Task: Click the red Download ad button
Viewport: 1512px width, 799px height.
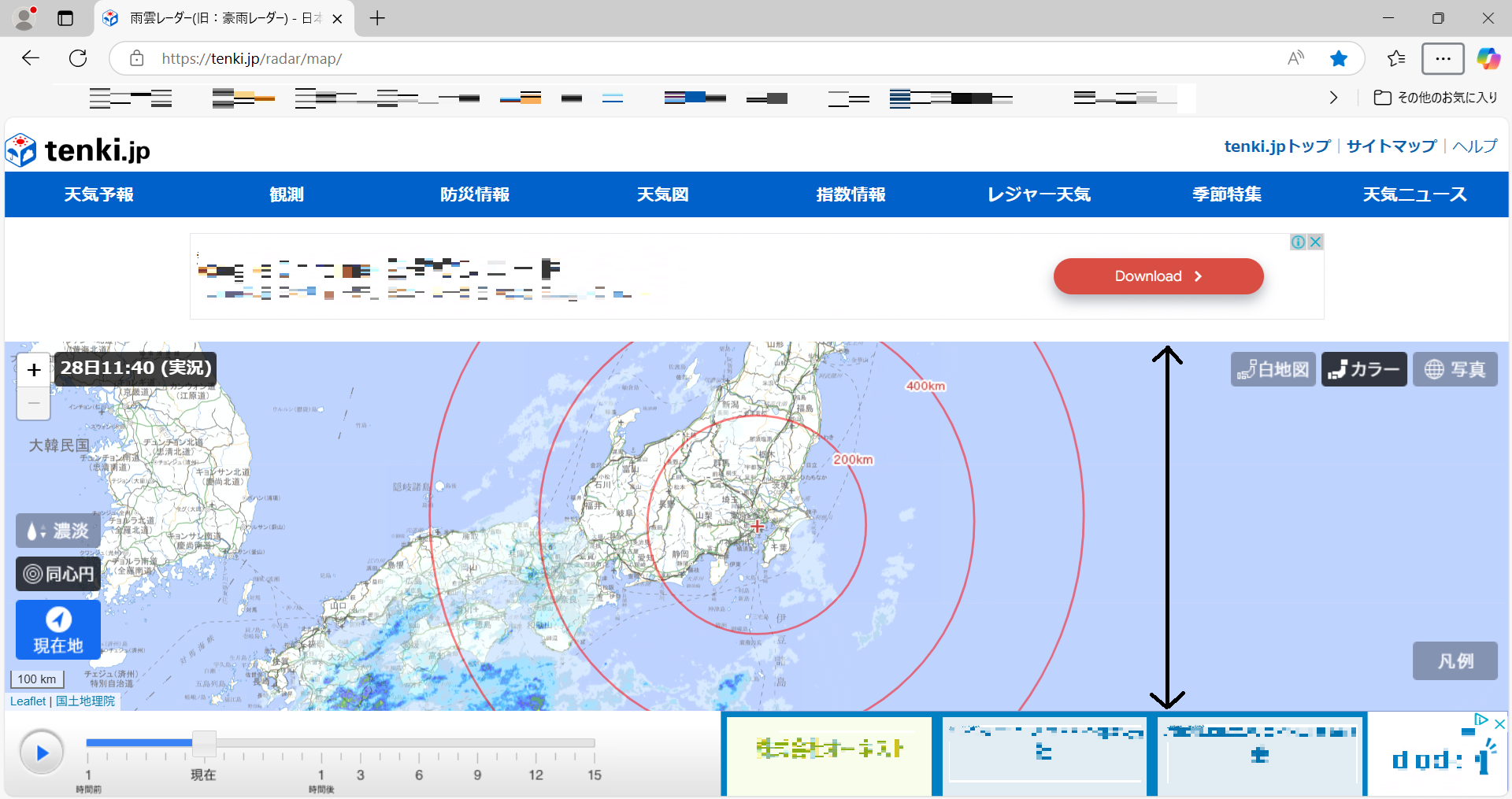Action: (1158, 276)
